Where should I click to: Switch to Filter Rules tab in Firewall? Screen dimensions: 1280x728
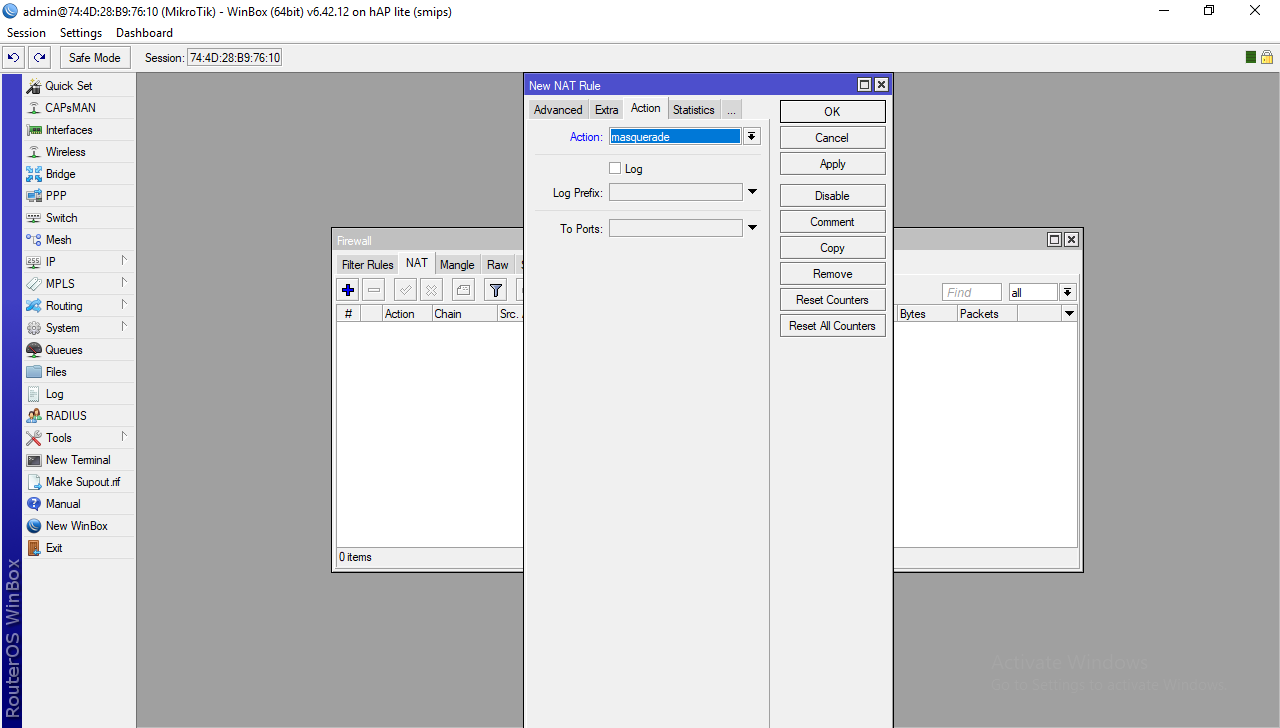[x=368, y=265]
